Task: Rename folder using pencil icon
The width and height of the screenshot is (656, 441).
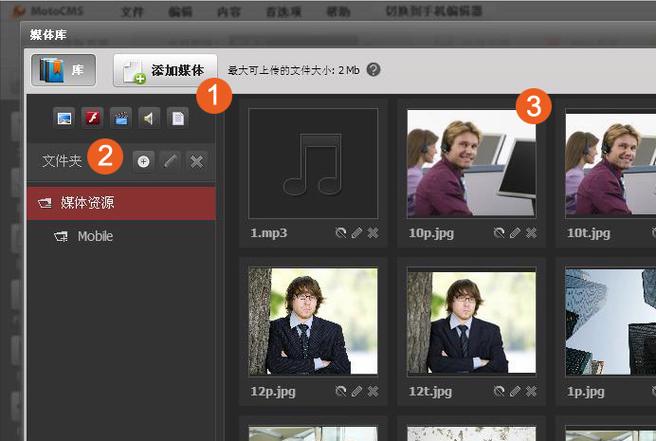Action: [170, 162]
